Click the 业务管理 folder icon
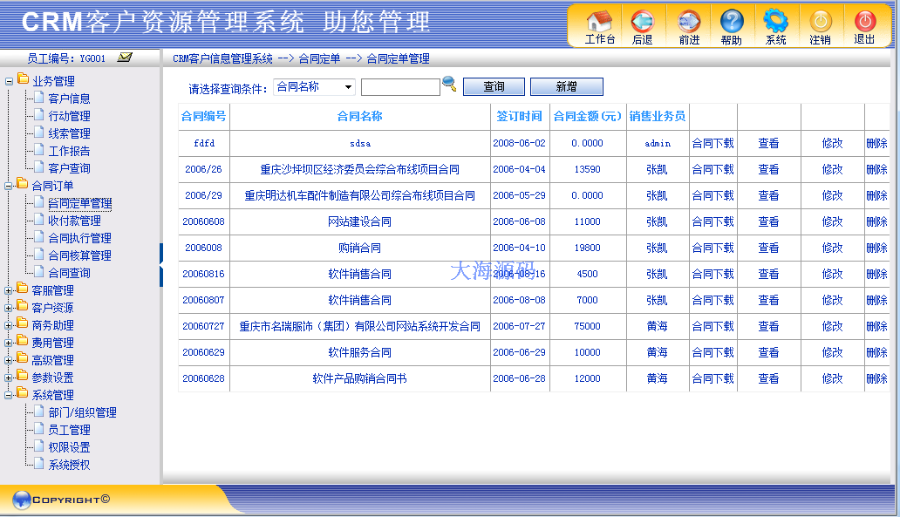900x517 pixels. coord(23,79)
